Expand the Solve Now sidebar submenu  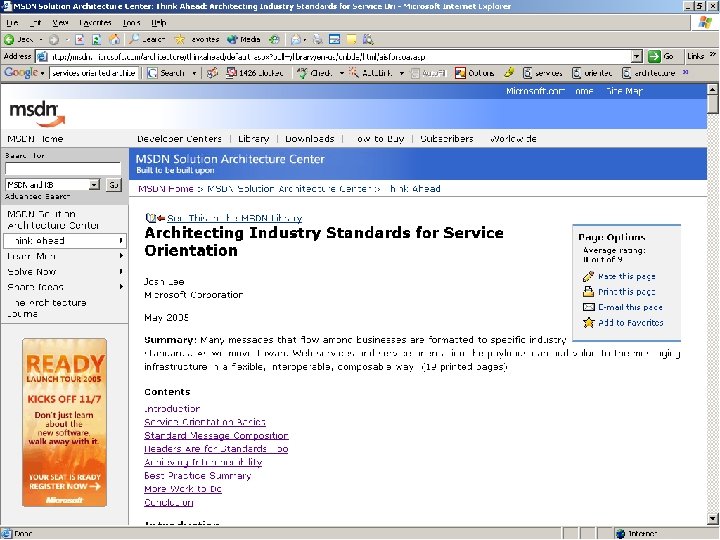[x=121, y=271]
